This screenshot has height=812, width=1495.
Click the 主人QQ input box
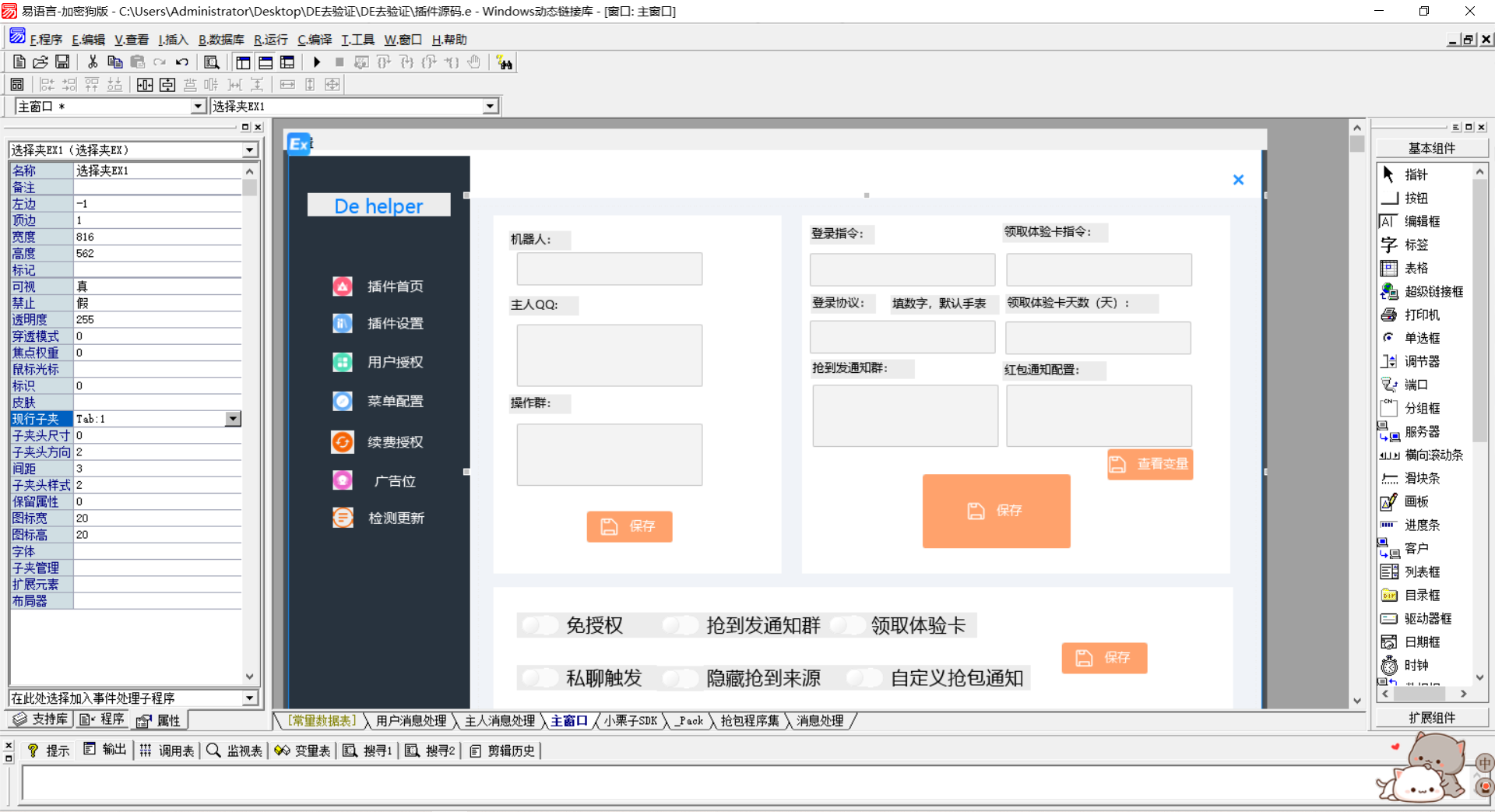pos(609,355)
